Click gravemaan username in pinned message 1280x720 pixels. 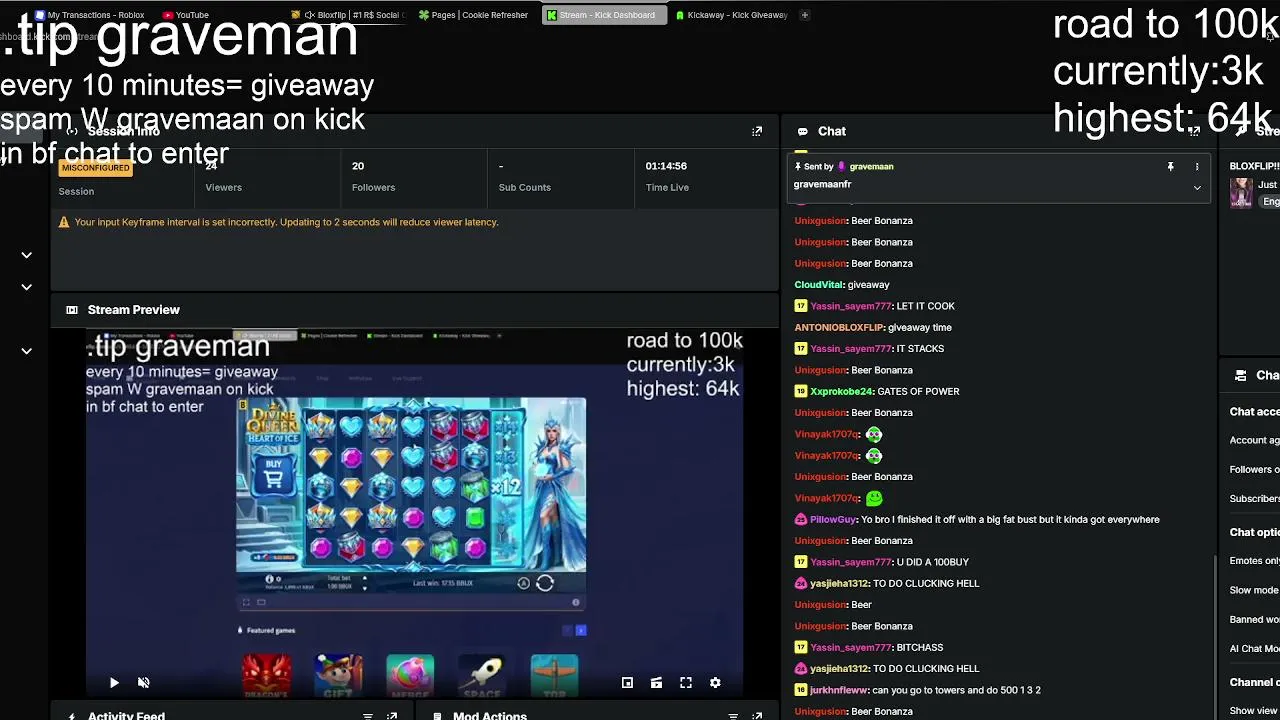pyautogui.click(x=871, y=167)
